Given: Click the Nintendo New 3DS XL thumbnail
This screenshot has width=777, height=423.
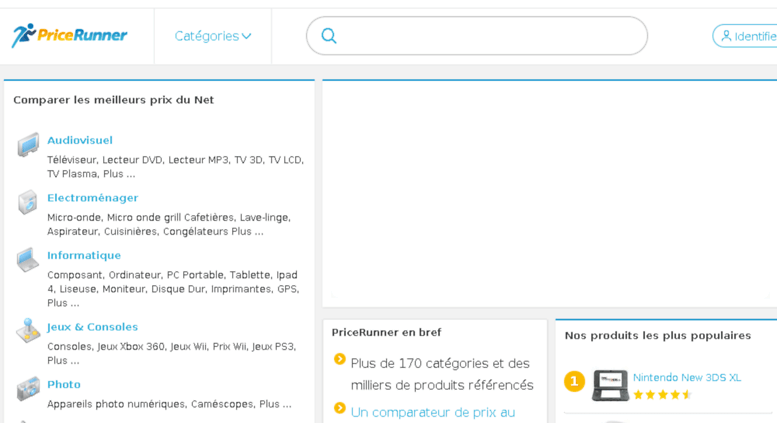Looking at the screenshot, I should tap(610, 385).
